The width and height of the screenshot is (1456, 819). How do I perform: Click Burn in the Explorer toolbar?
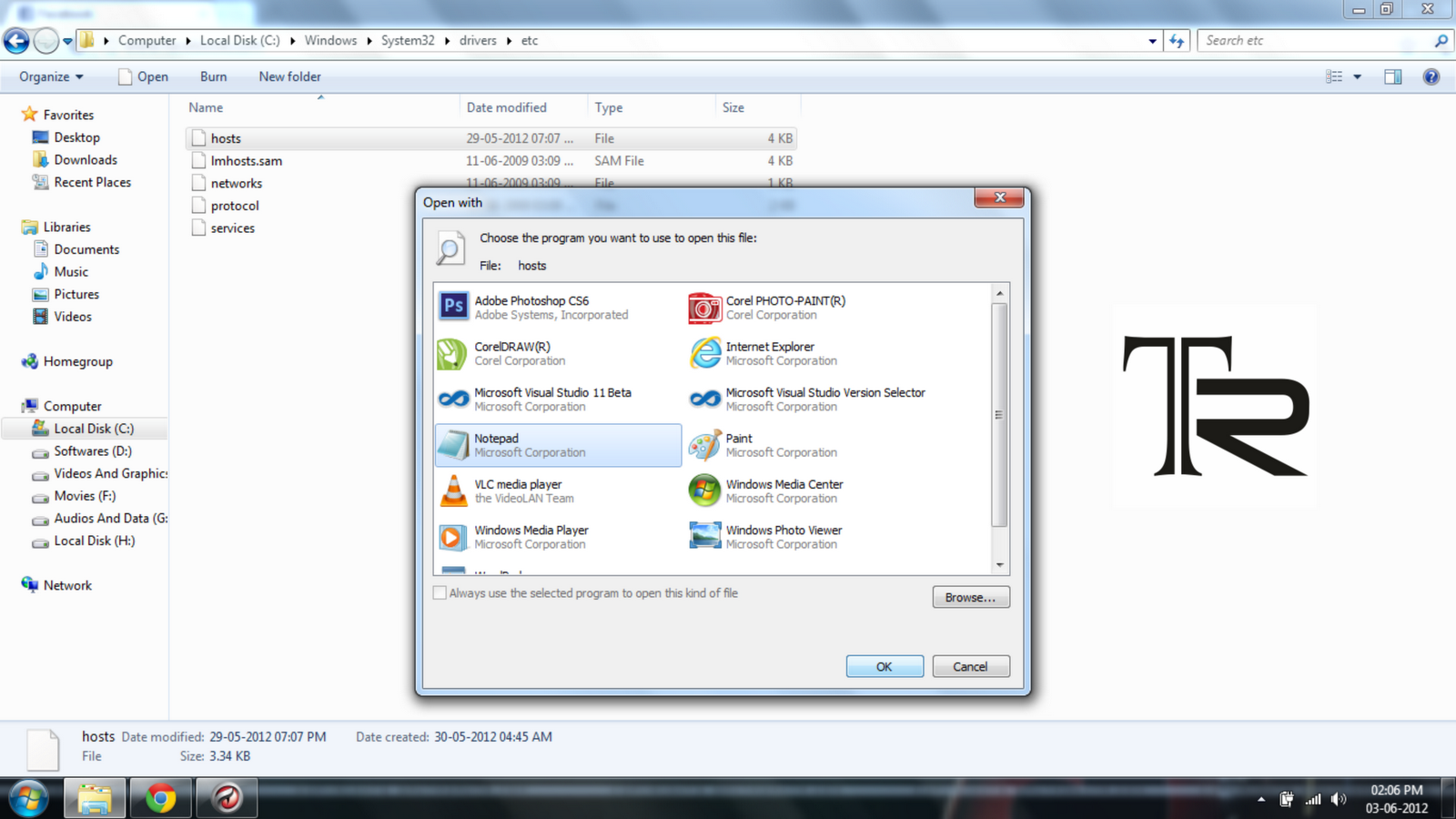pyautogui.click(x=213, y=77)
